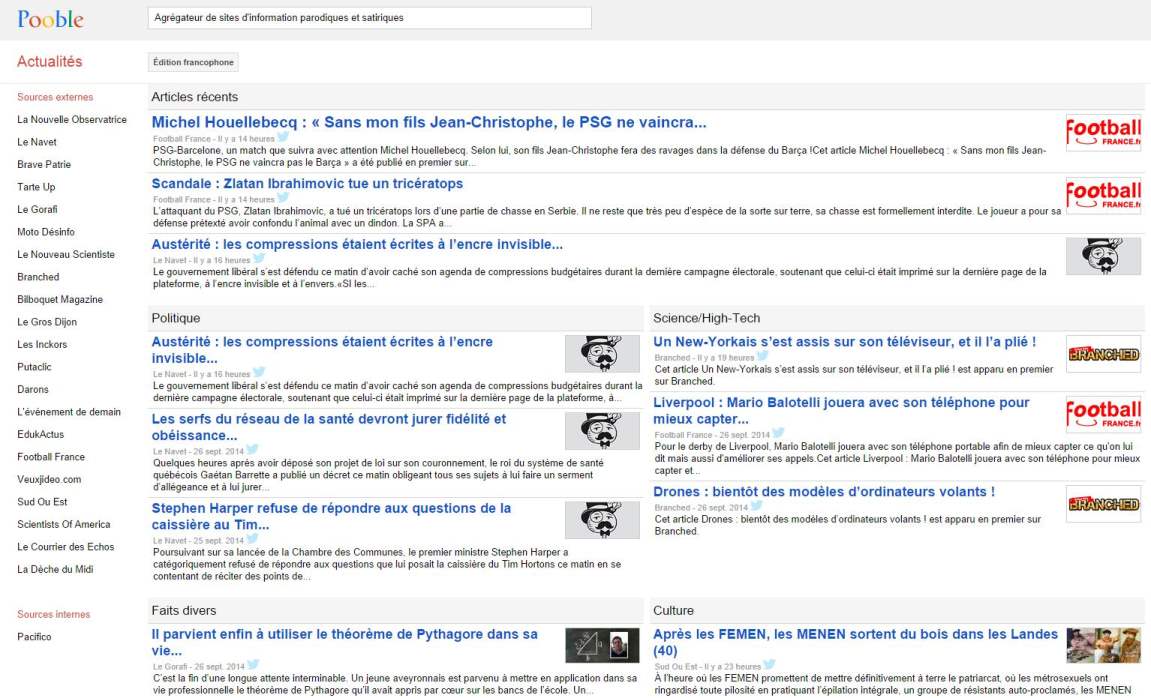The height and width of the screenshot is (698, 1151).
Task: Click Twitter icon beside Stephen Harper article
Action: (252, 539)
